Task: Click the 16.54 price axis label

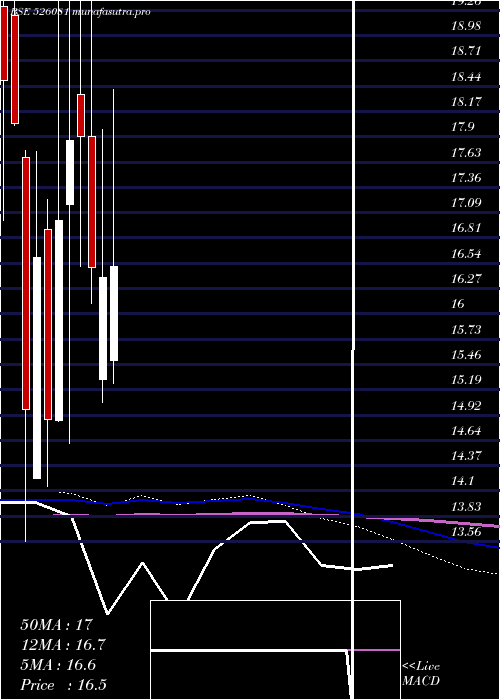Action: click(466, 254)
